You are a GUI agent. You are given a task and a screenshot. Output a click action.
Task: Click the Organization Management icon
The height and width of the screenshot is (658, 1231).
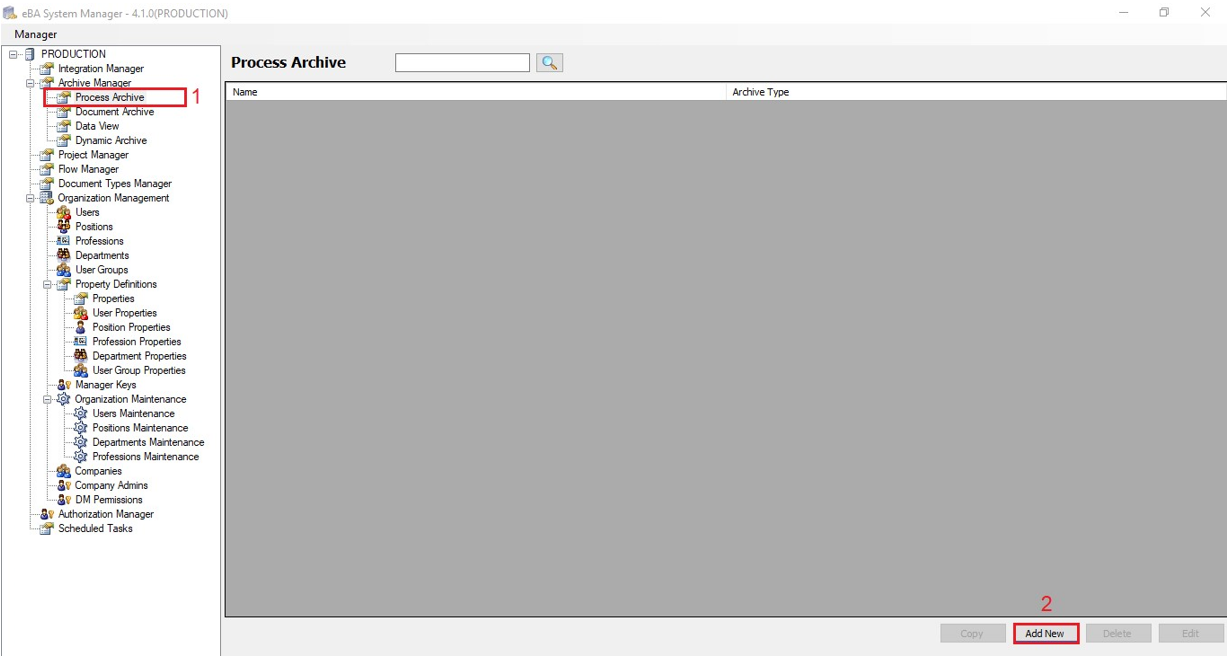[x=46, y=198]
